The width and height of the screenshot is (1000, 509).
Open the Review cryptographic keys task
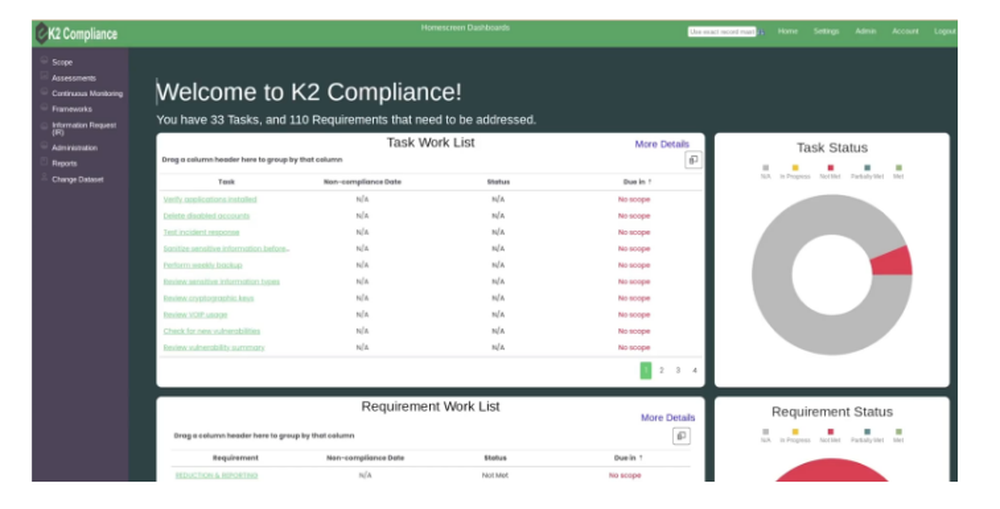209,298
